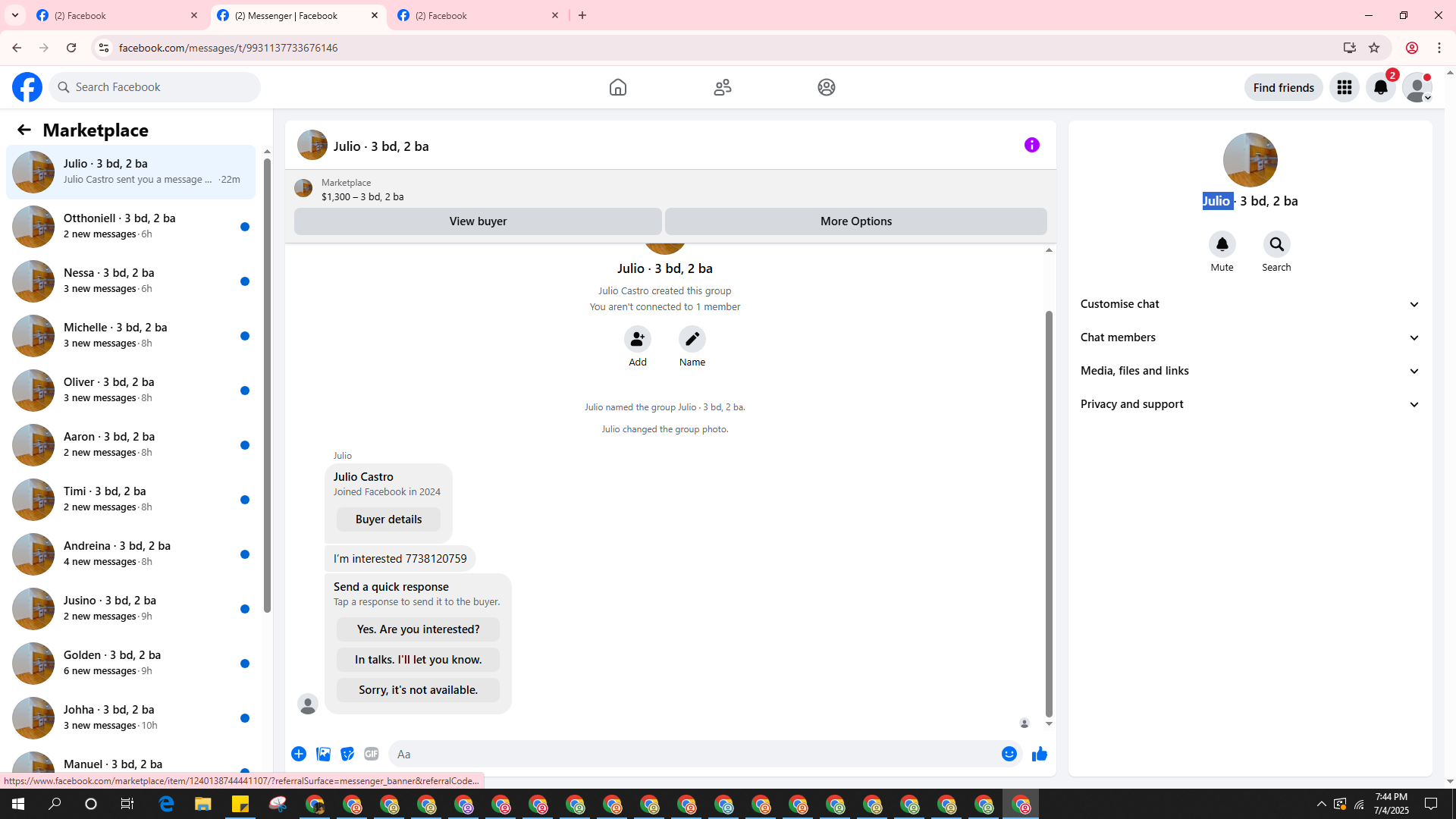Expand Privacy and support section
Viewport: 1456px width, 819px height.
pyautogui.click(x=1249, y=404)
